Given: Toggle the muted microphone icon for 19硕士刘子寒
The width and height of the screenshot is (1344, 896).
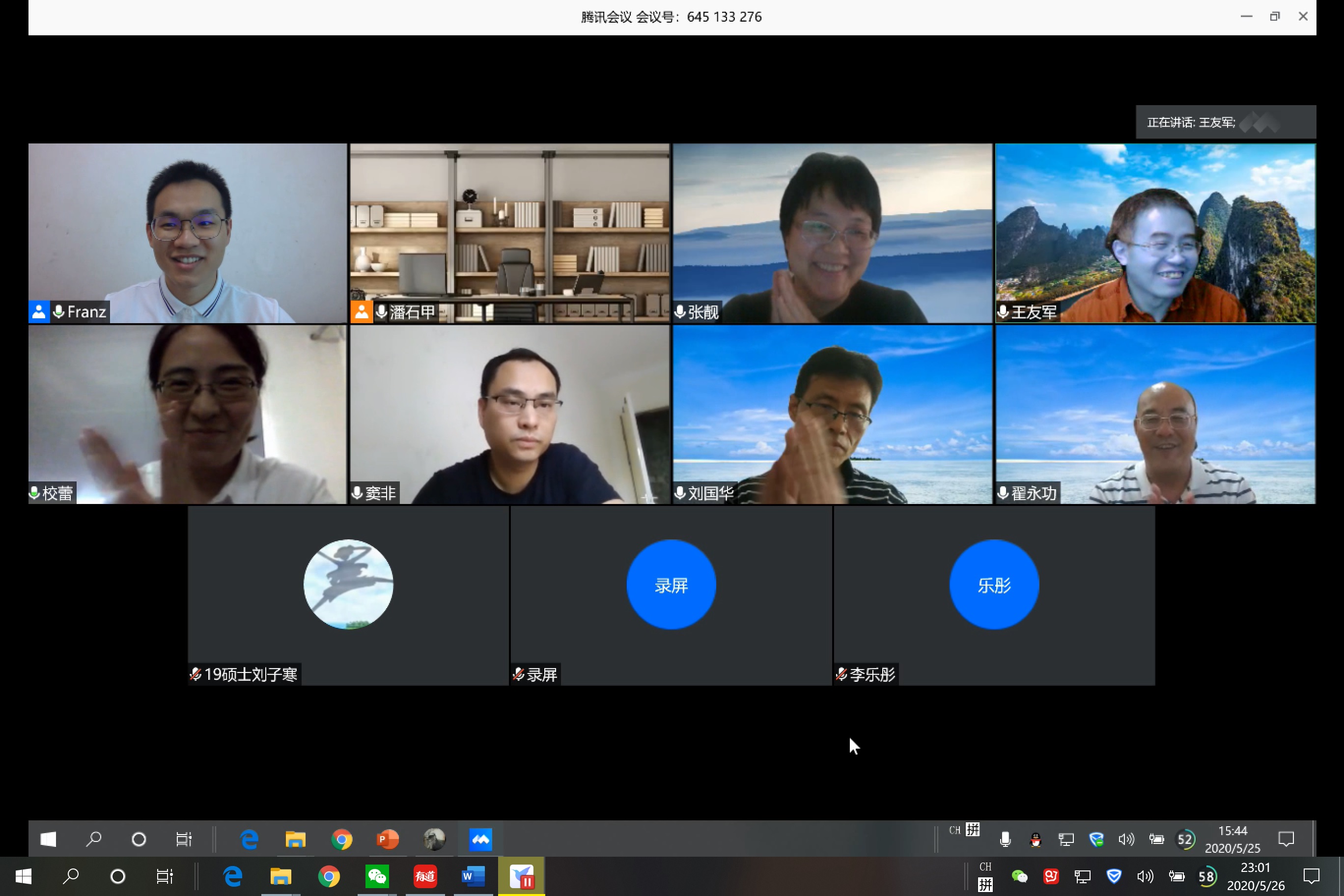Looking at the screenshot, I should (196, 674).
